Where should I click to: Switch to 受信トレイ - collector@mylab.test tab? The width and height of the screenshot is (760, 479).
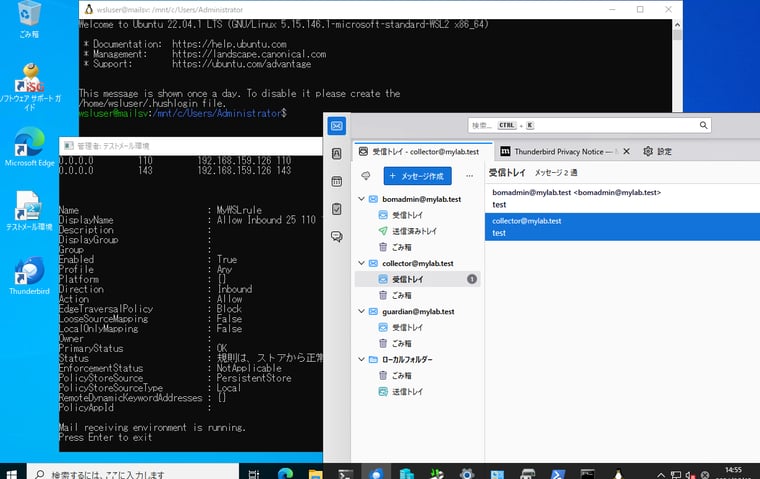click(x=423, y=151)
